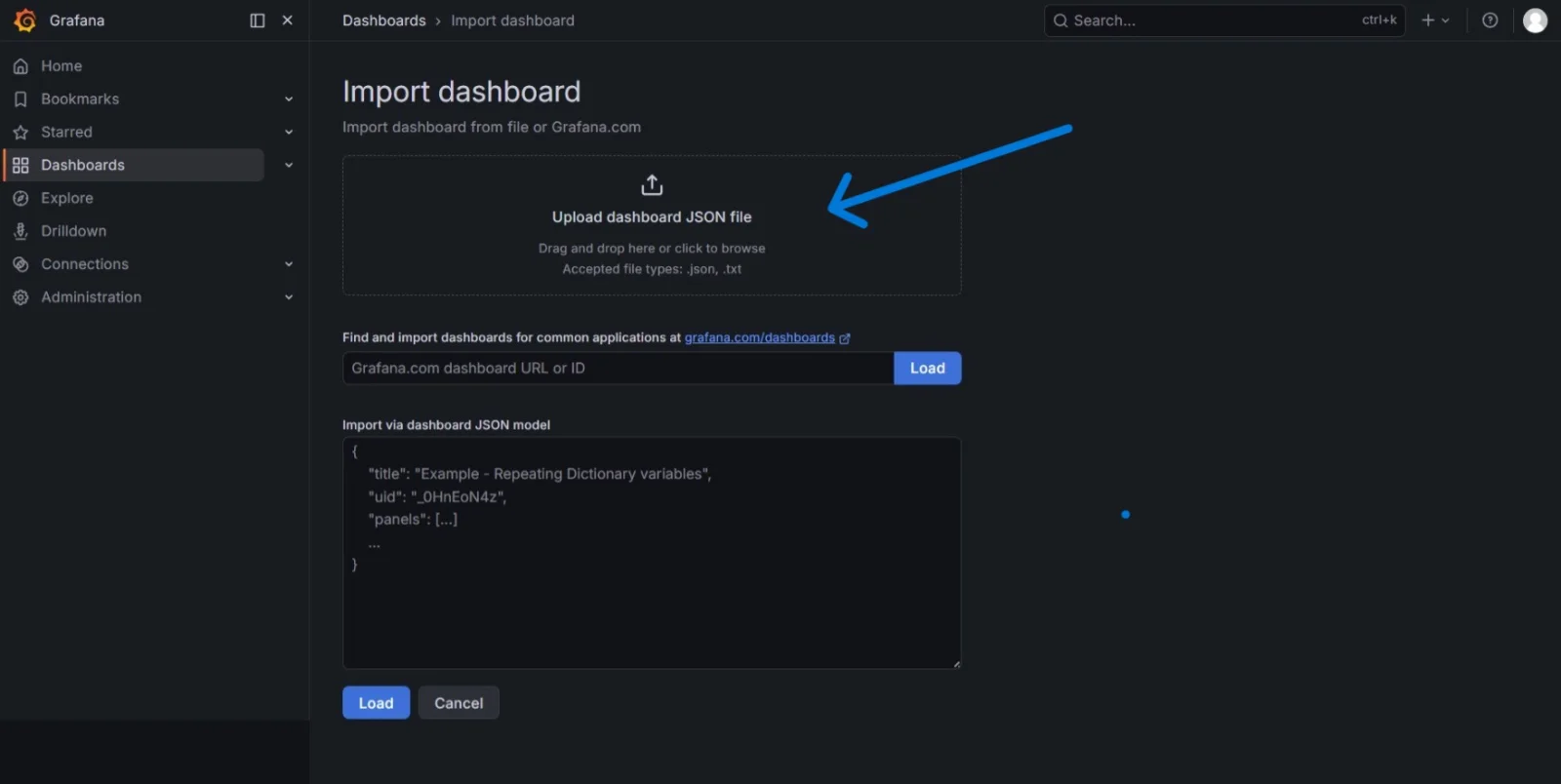Click the dashboard JSON model textarea

(652, 553)
